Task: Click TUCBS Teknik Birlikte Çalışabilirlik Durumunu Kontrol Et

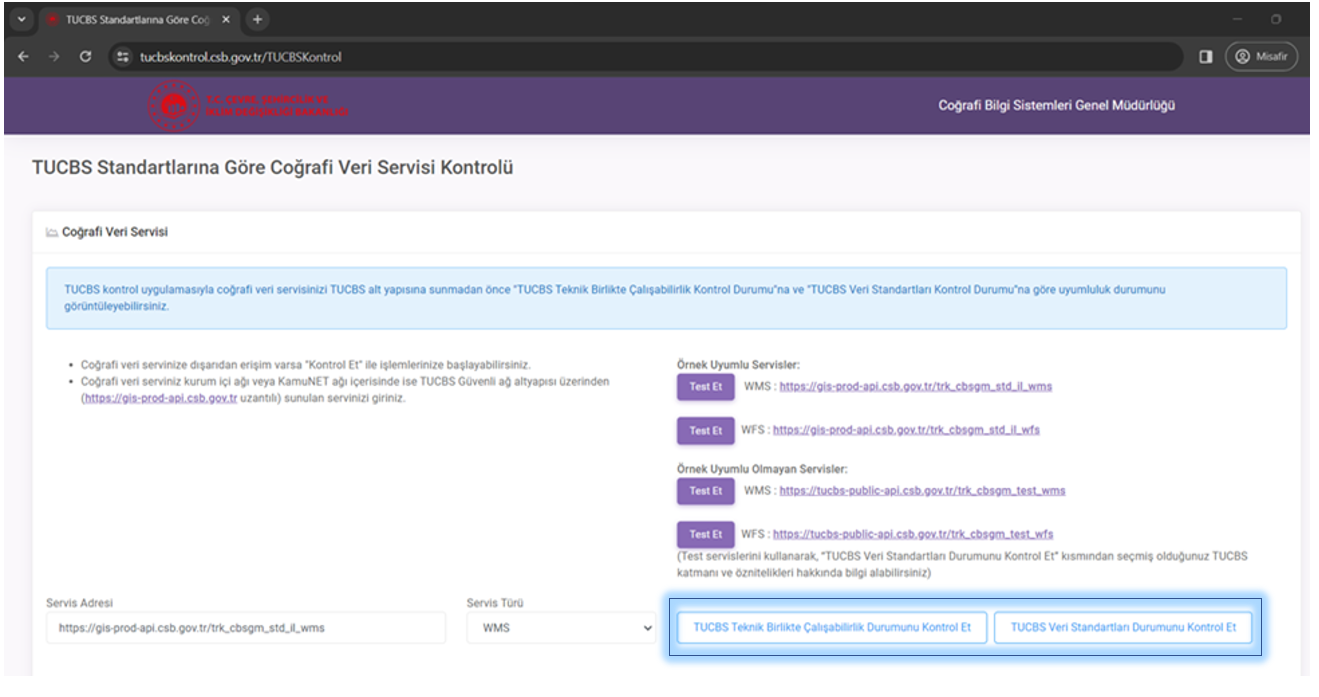Action: pos(832,627)
